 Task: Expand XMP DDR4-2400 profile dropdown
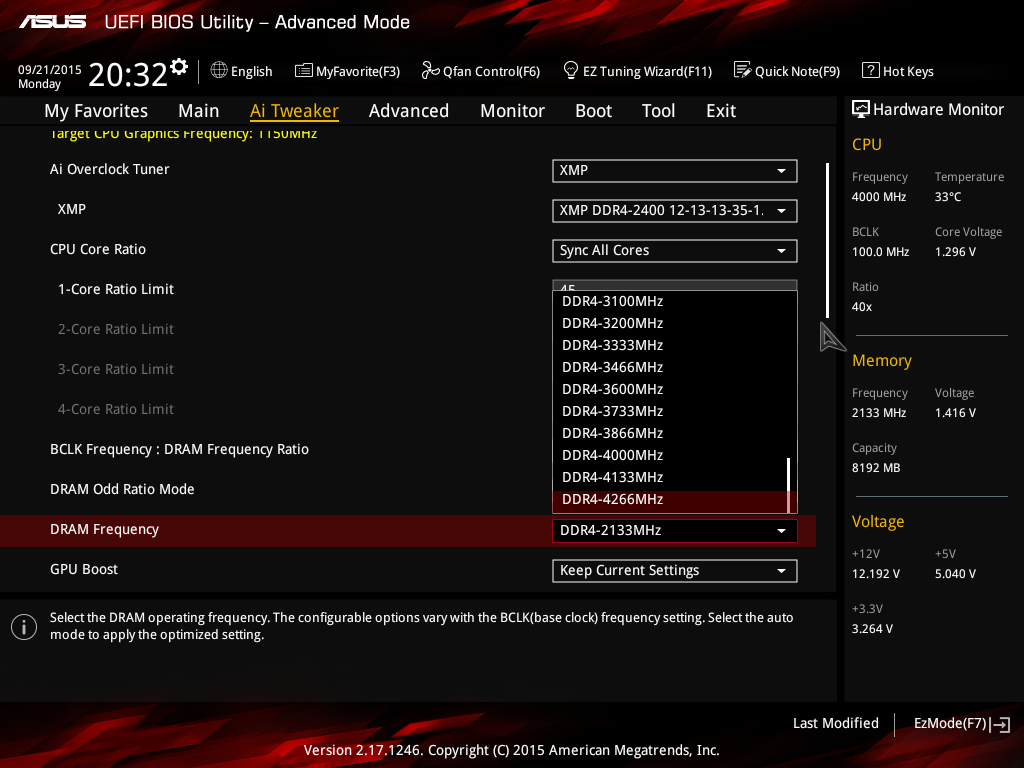675,210
